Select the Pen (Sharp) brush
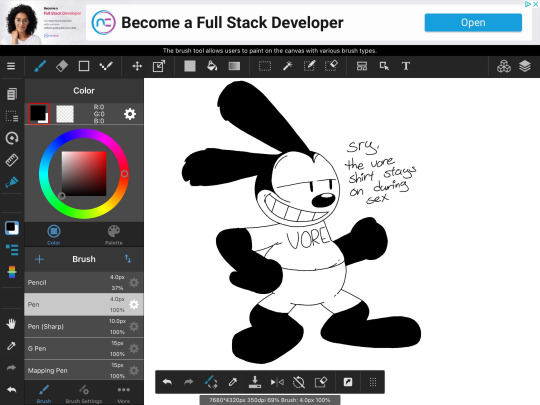540x405 pixels. tap(84, 326)
